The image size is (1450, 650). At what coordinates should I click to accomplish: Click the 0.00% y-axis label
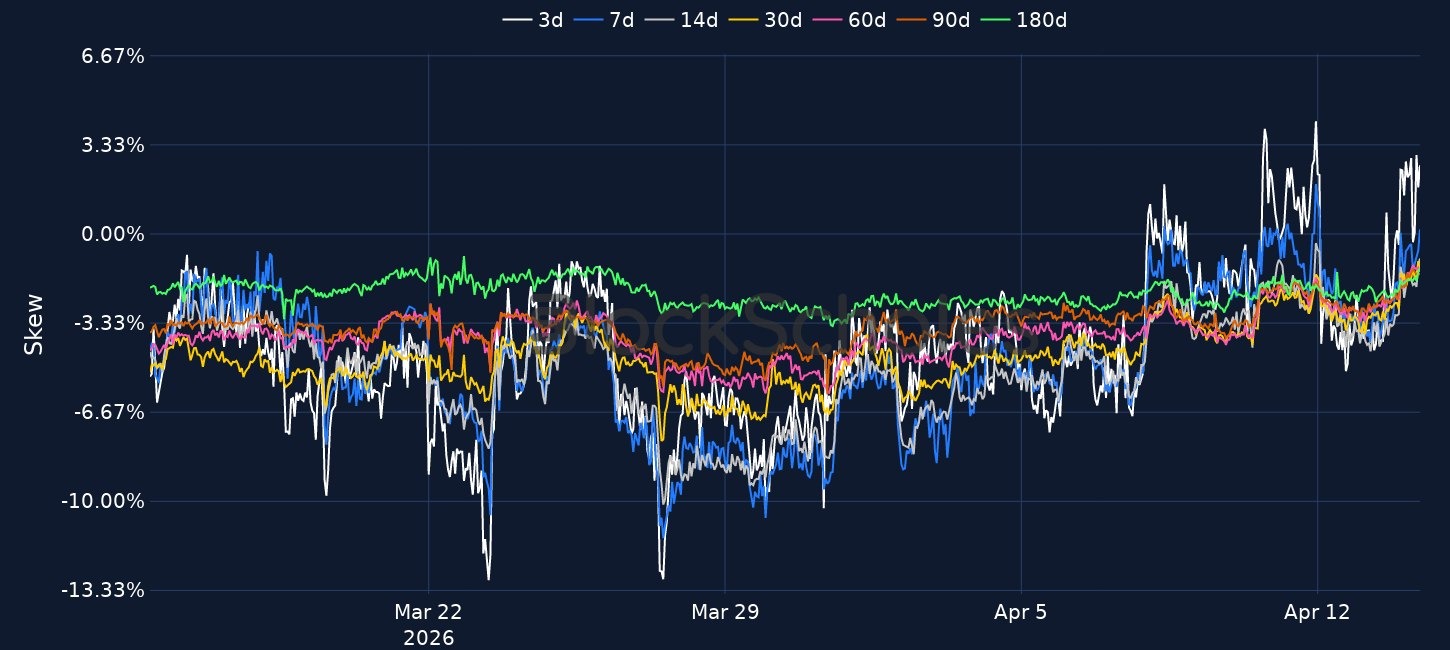click(x=113, y=235)
